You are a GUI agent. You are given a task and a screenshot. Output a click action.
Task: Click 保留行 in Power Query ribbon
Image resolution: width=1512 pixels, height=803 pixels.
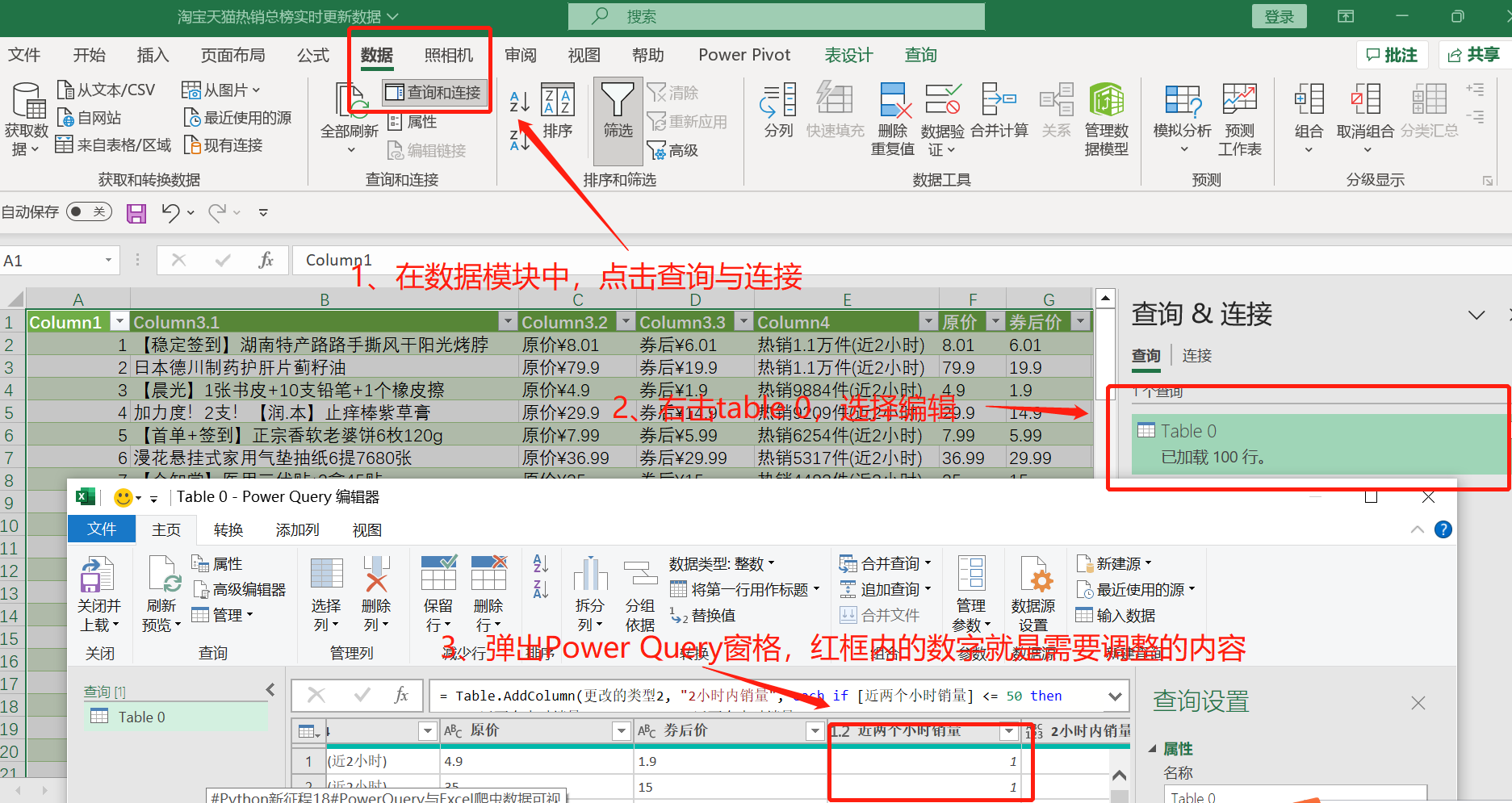[x=438, y=596]
